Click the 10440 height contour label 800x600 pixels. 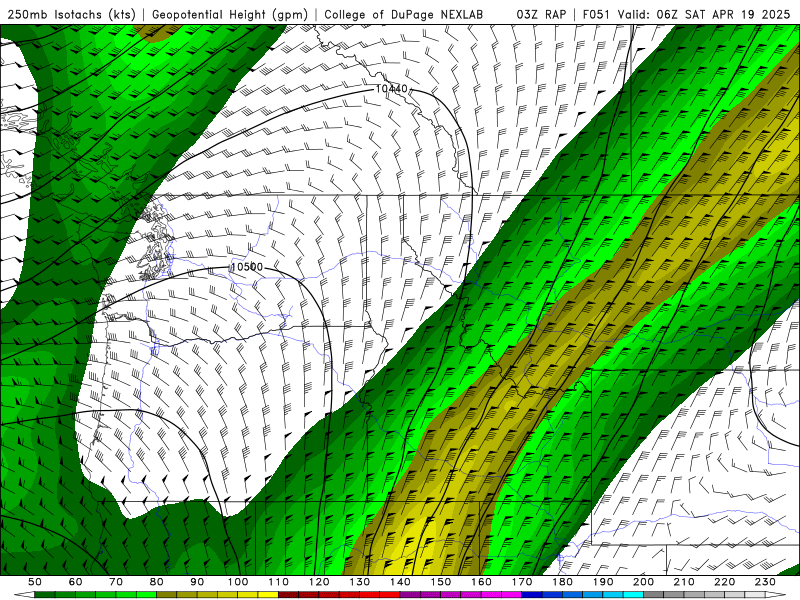(x=392, y=89)
